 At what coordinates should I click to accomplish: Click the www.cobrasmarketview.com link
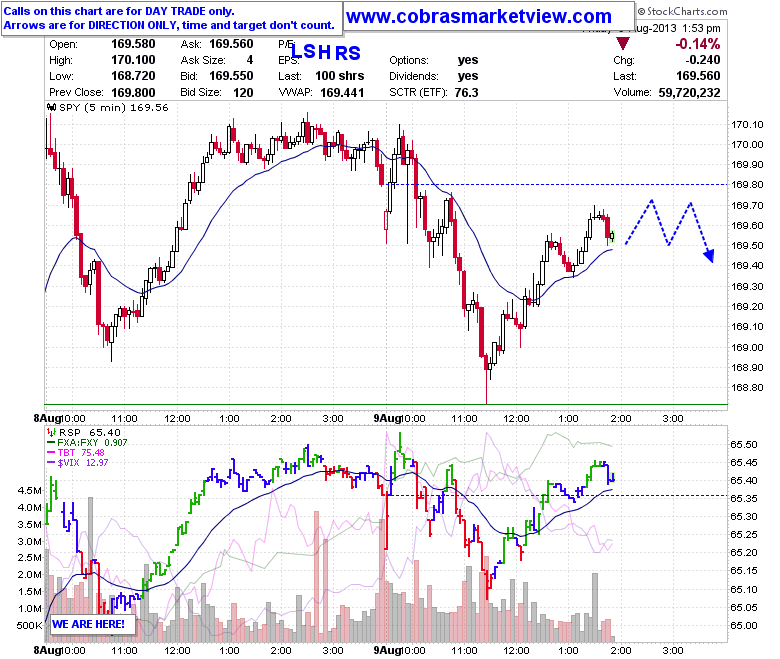pyautogui.click(x=479, y=16)
